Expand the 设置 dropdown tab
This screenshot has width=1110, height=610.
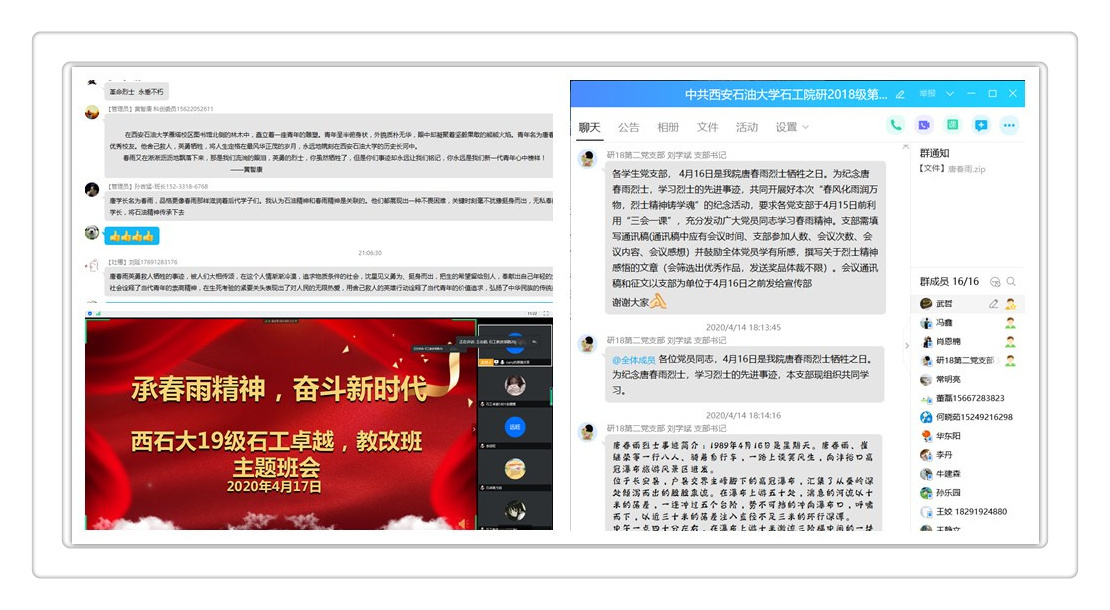(x=792, y=127)
